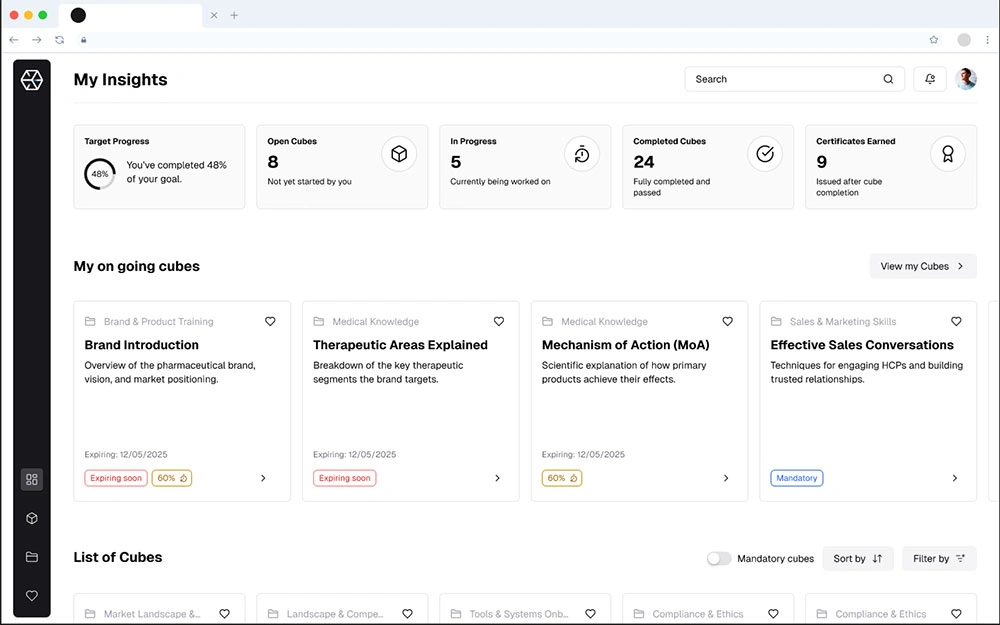The height and width of the screenshot is (625, 1000).
Task: Click the My on going cubes heading
Action: pos(136,266)
